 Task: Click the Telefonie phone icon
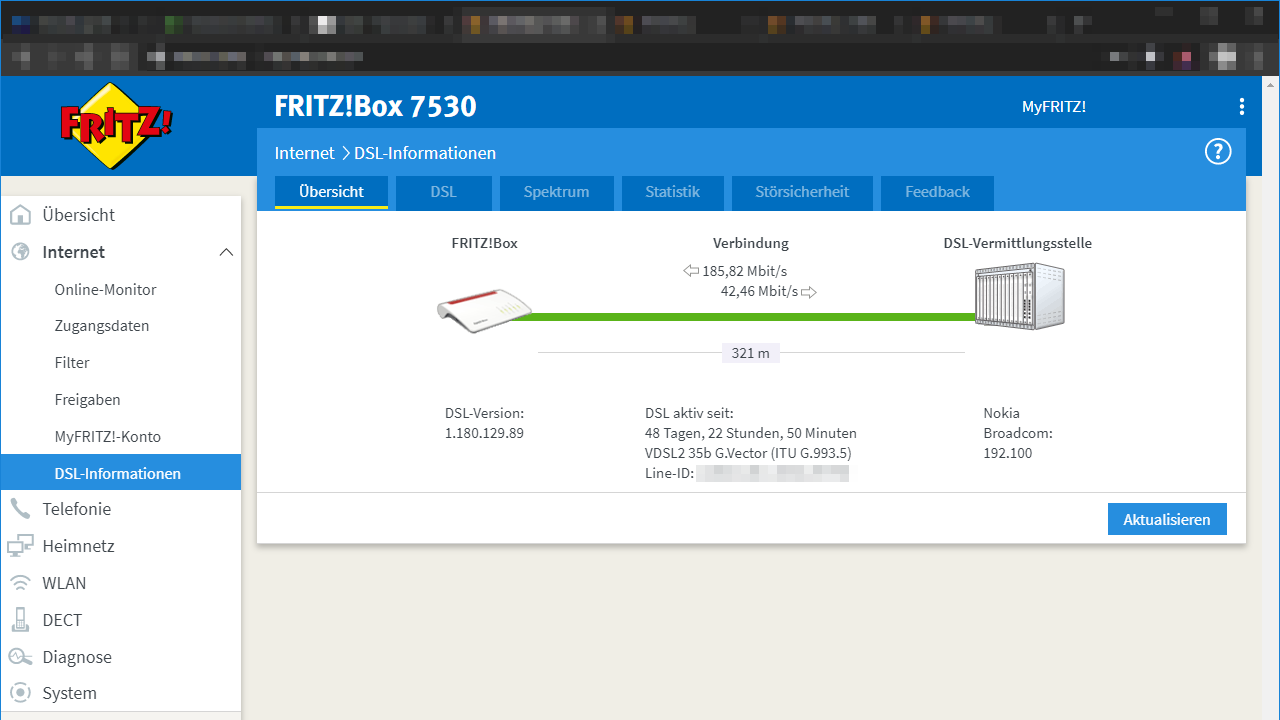click(20, 509)
